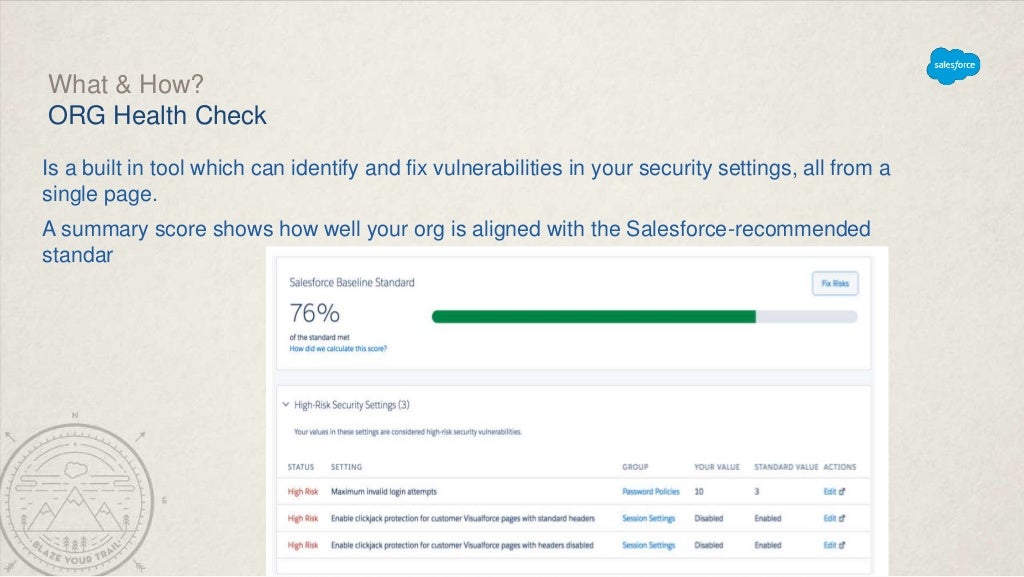This screenshot has height=577, width=1024.
Task: Open the Password Policies group link
Action: (650, 492)
